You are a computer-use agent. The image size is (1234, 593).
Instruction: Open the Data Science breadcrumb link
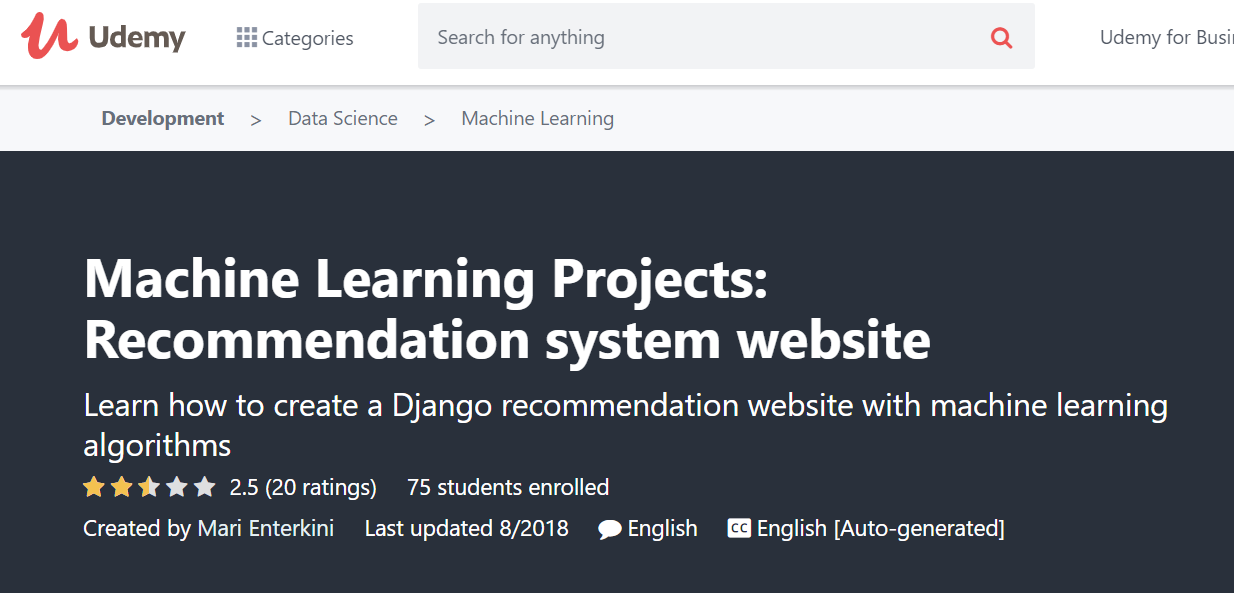point(342,118)
